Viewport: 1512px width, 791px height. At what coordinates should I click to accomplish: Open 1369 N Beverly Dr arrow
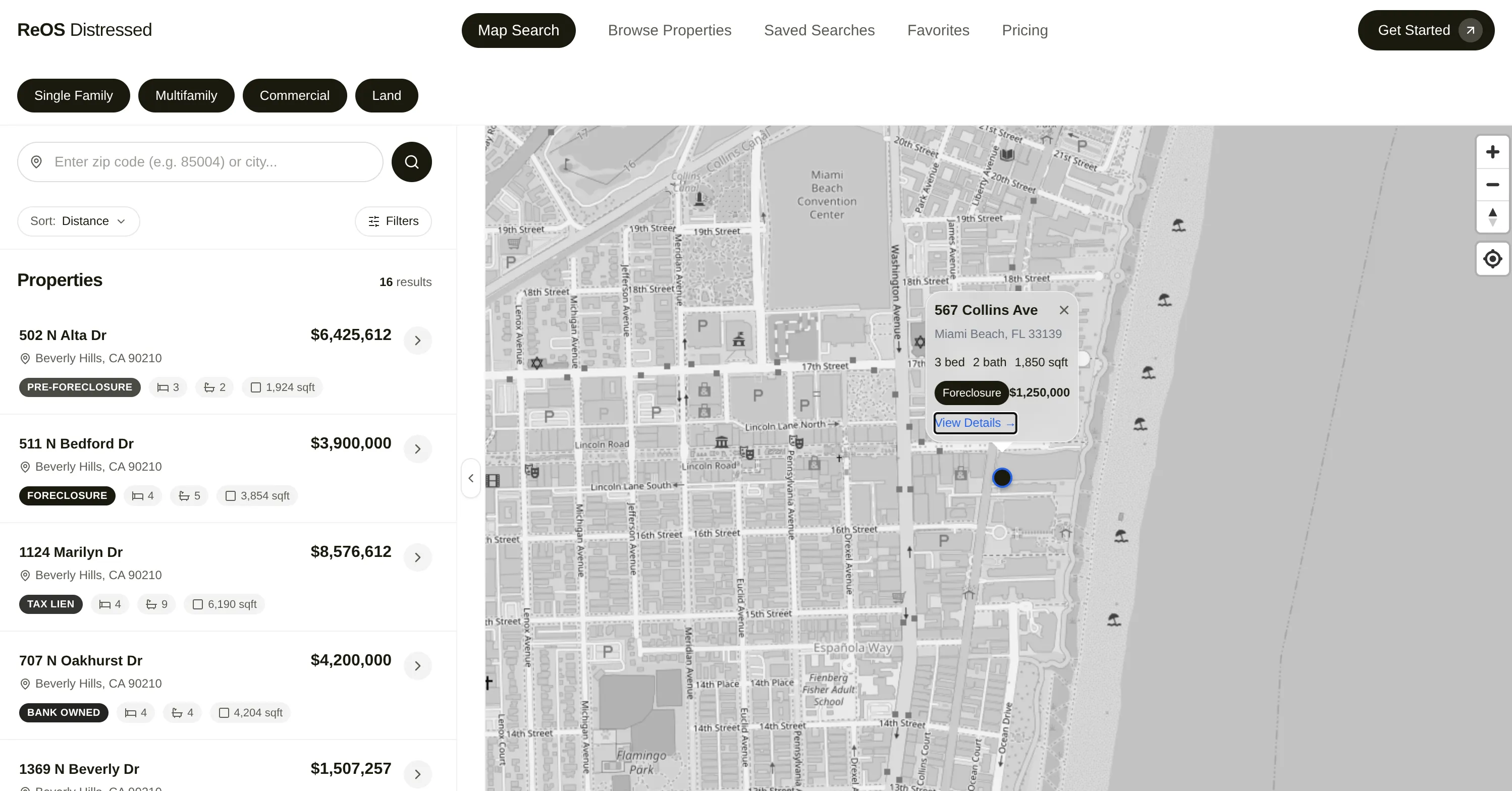(x=417, y=774)
